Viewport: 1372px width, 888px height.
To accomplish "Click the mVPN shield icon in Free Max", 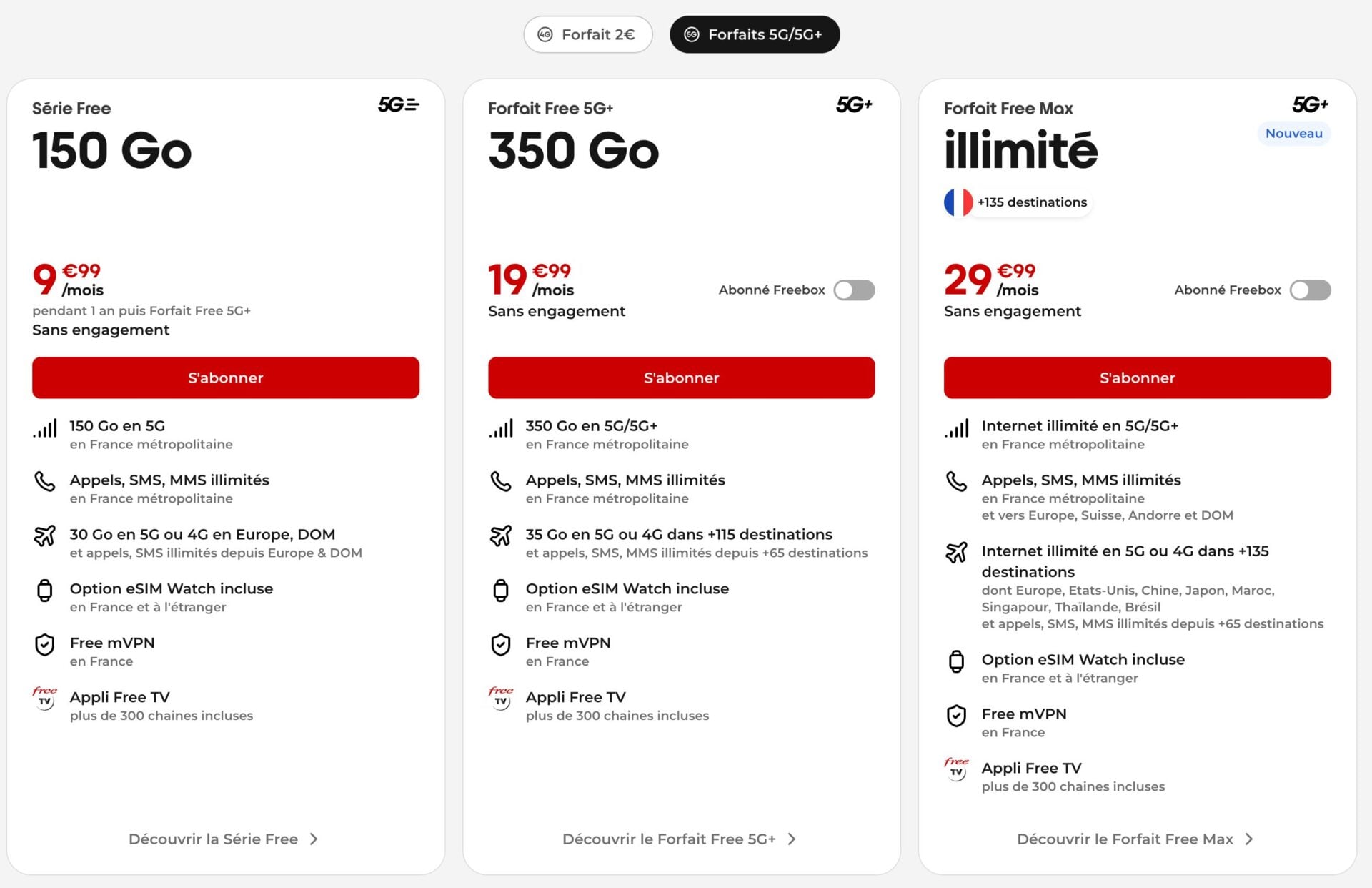I will click(x=956, y=716).
